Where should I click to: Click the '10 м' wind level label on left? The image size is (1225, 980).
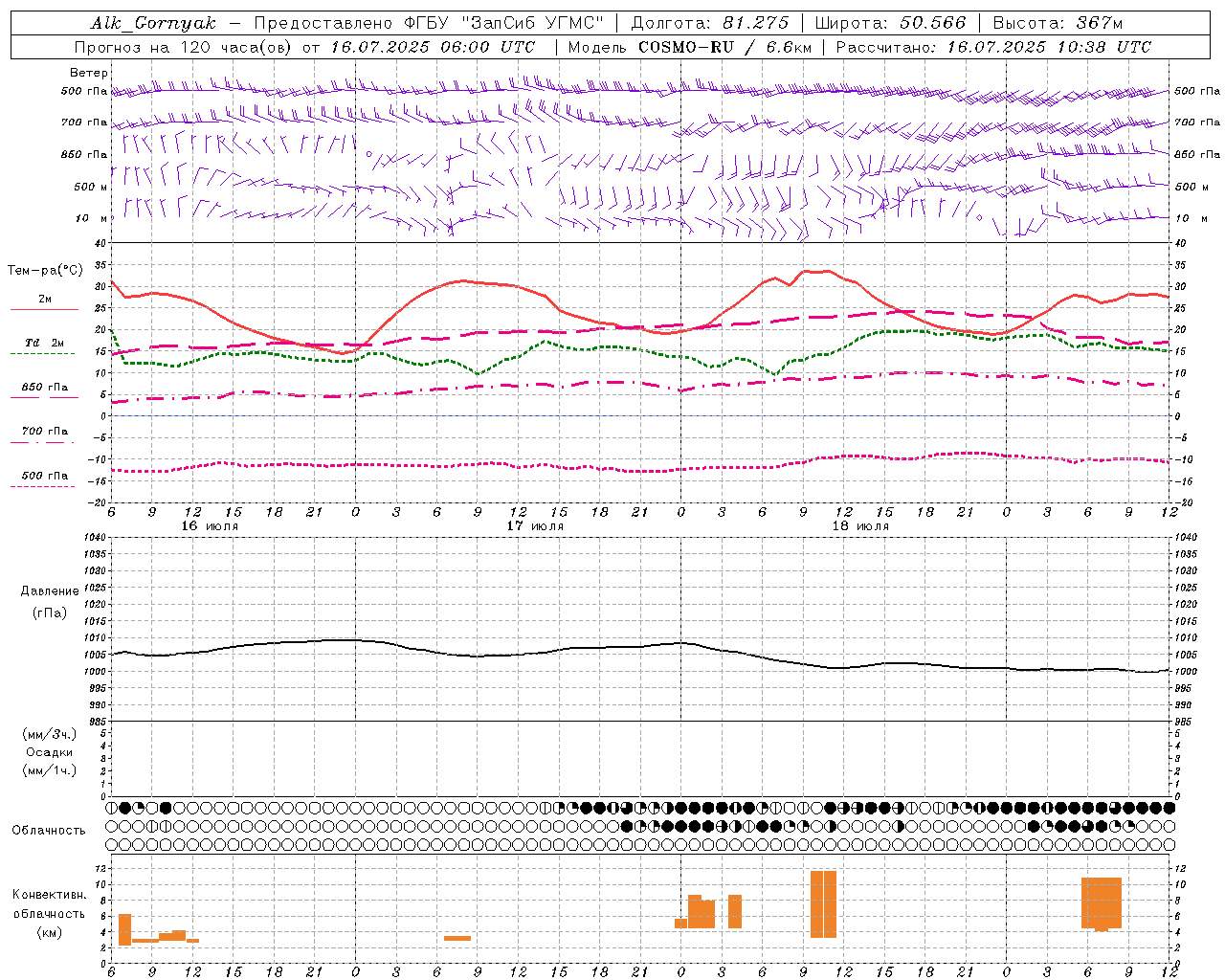[x=91, y=218]
